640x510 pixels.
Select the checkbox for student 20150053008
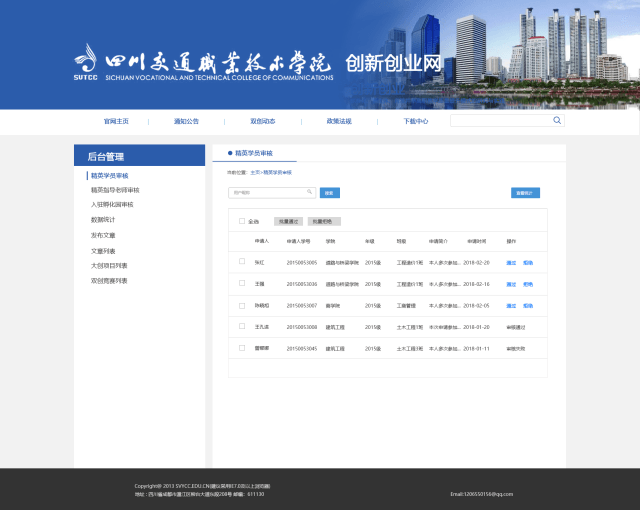tap(241, 326)
